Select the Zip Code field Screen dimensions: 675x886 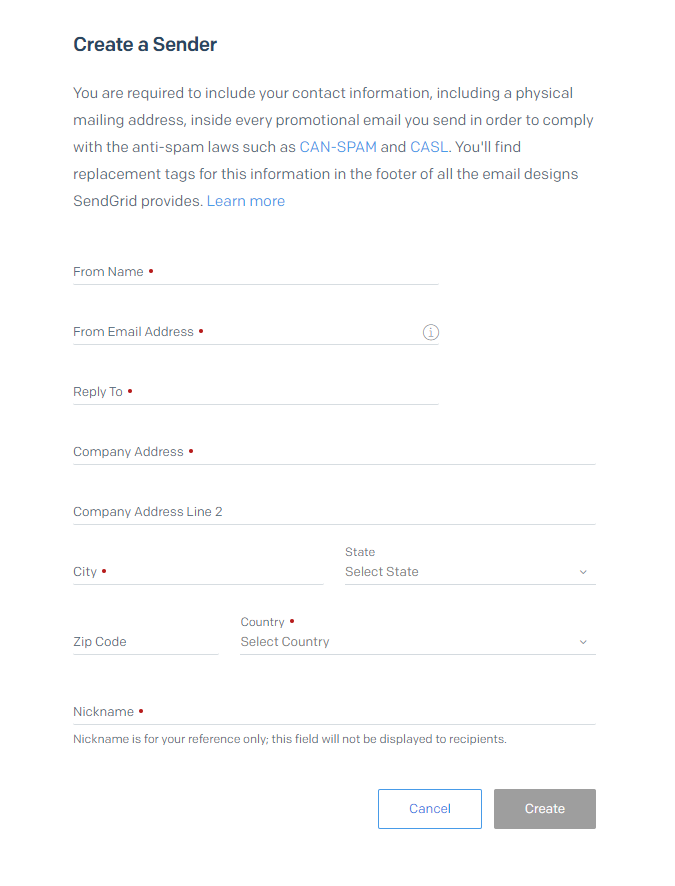[145, 642]
